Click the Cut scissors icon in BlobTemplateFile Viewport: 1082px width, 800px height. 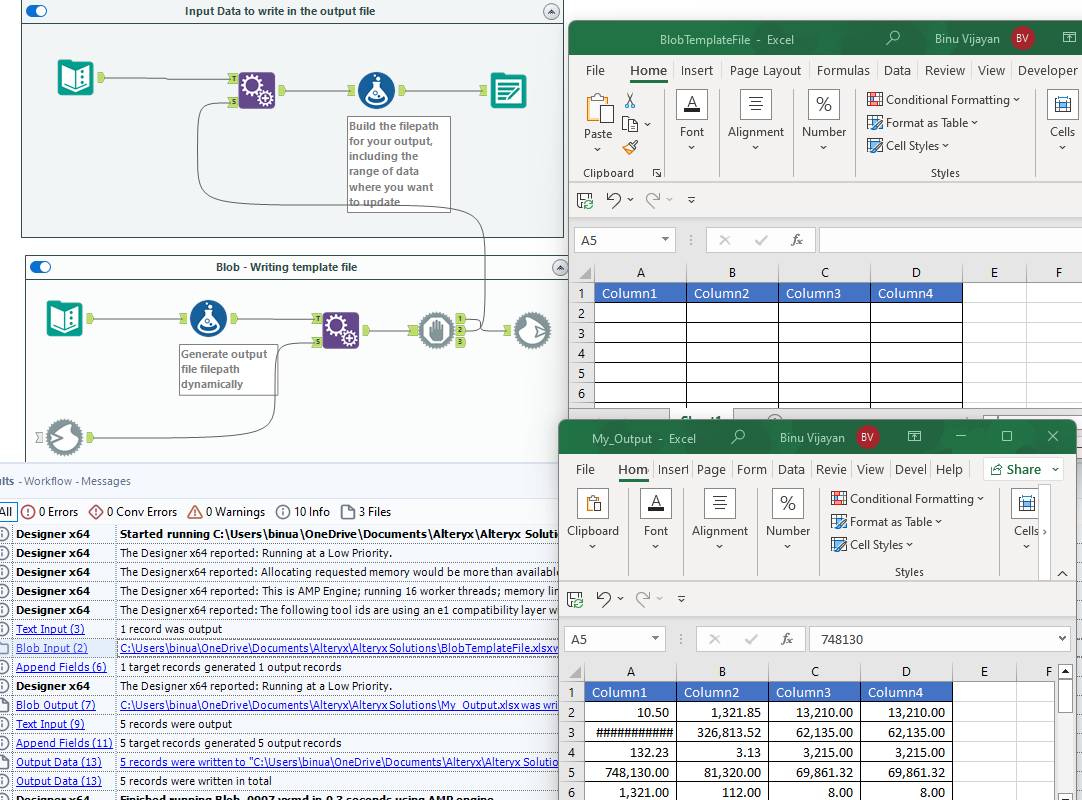[x=630, y=101]
